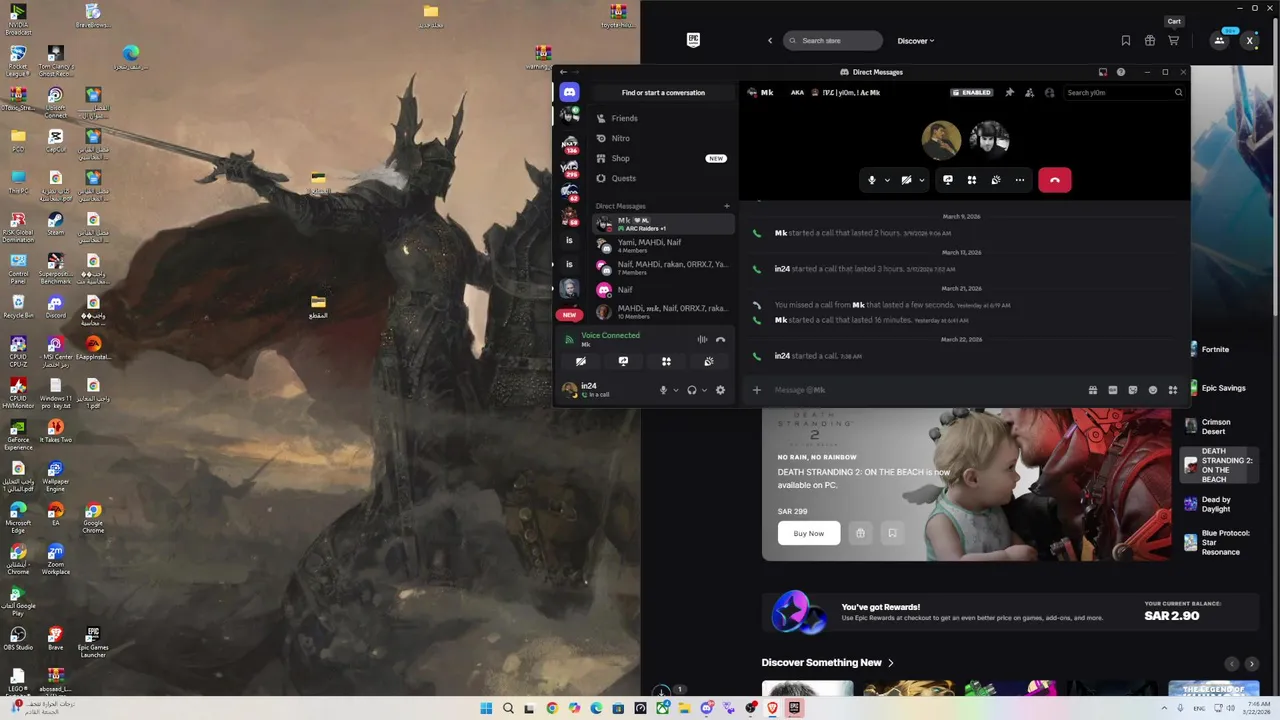Screen dimensions: 1280x720
Task: Open microphone device options arrow in call controls
Action: pos(887,180)
